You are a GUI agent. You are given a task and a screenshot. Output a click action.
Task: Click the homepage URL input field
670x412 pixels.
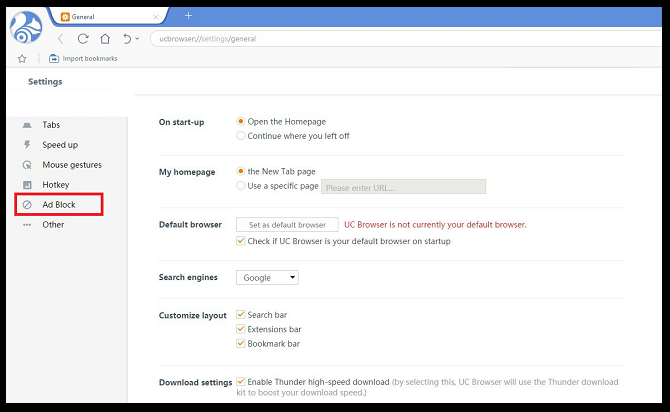click(x=403, y=187)
